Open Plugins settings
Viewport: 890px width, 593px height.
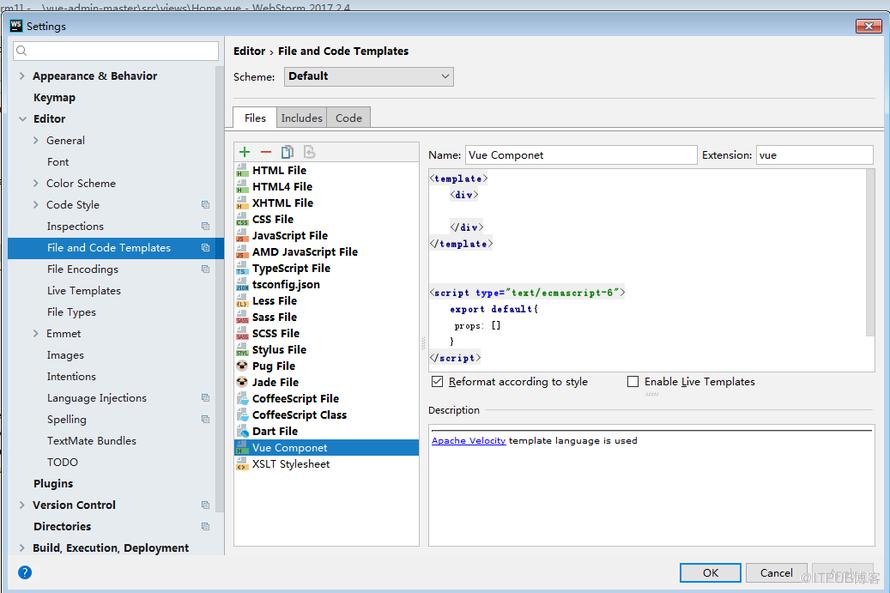coord(53,483)
